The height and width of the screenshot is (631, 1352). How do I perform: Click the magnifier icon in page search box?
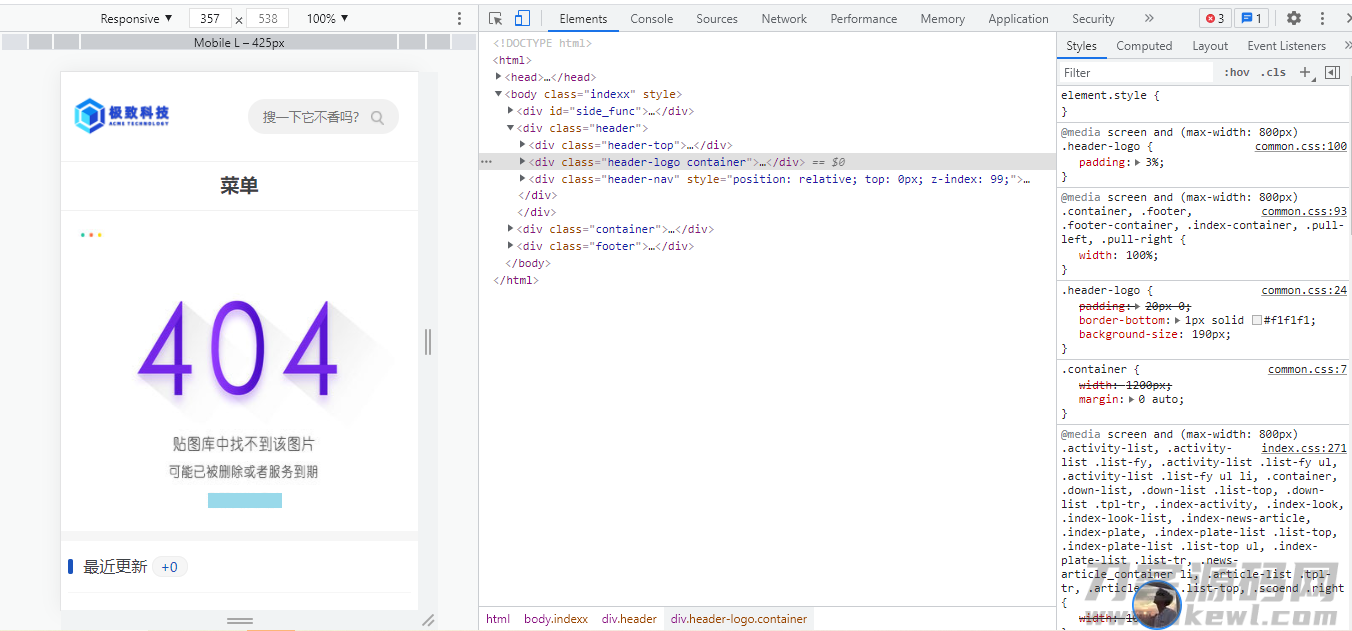[x=377, y=117]
